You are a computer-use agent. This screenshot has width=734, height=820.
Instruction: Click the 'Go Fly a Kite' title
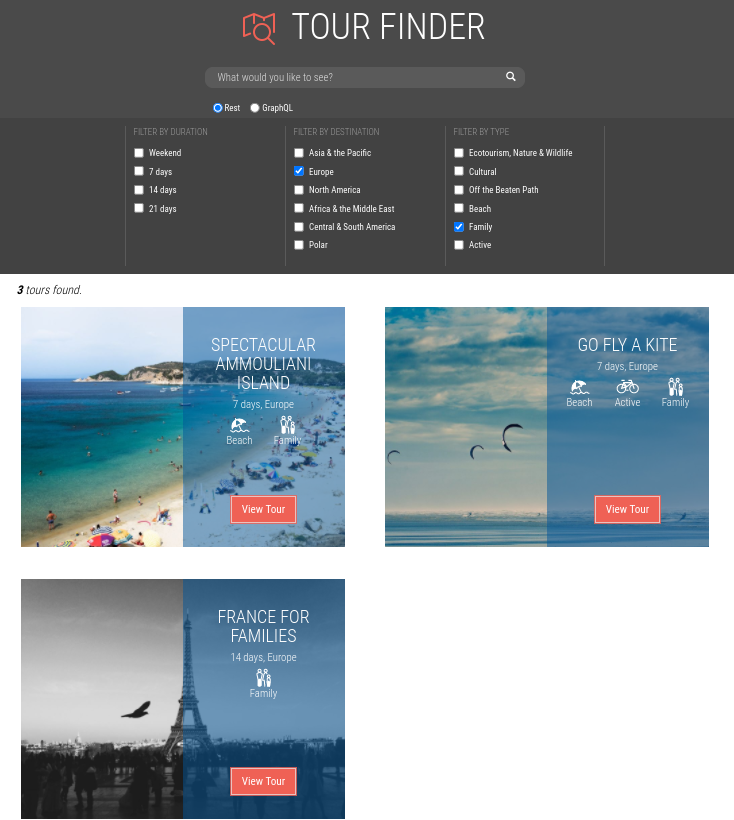pyautogui.click(x=627, y=345)
